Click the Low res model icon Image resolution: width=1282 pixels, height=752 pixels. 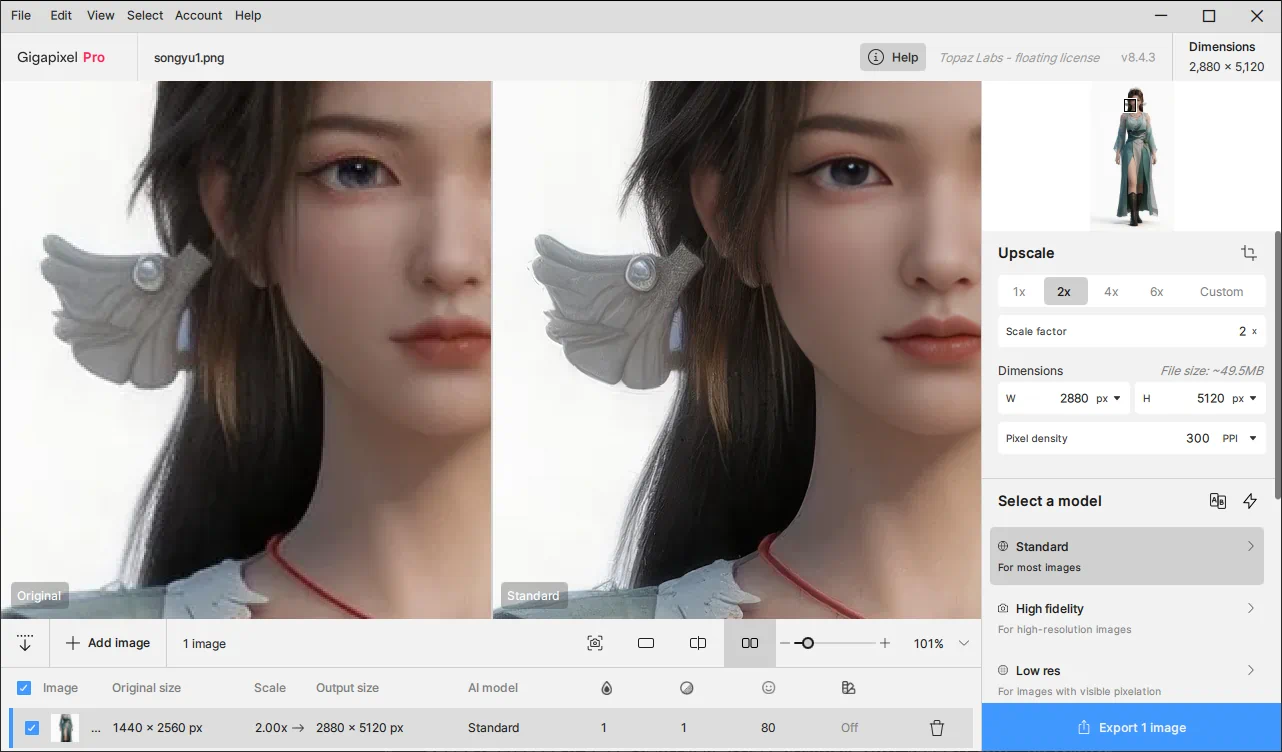click(x=1003, y=670)
